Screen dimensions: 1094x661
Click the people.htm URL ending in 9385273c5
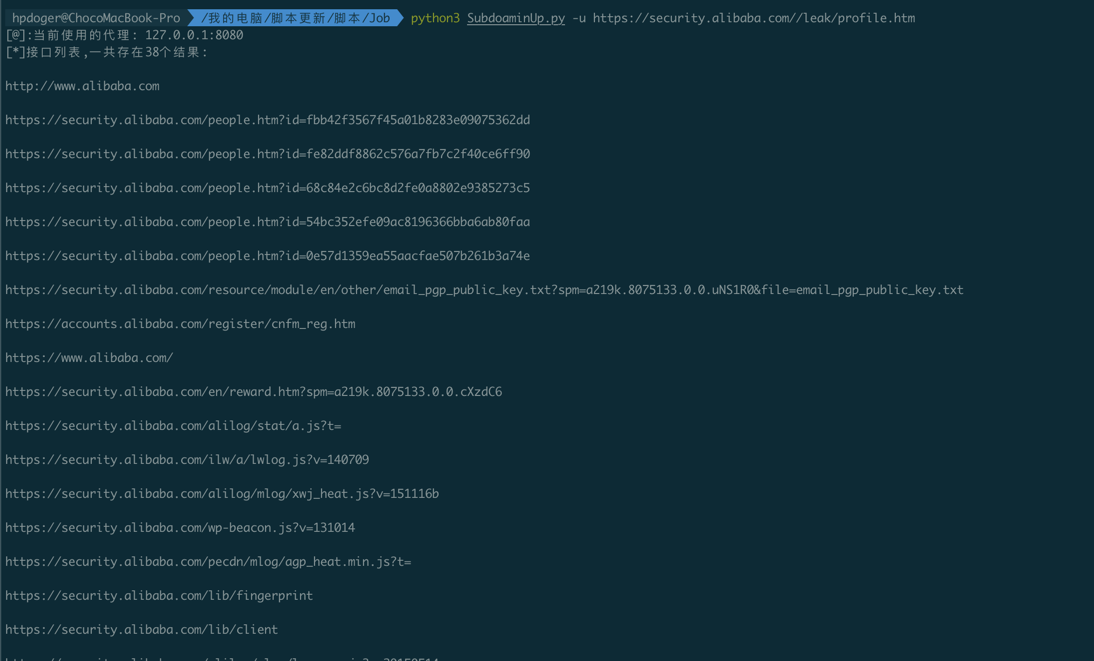[267, 187]
